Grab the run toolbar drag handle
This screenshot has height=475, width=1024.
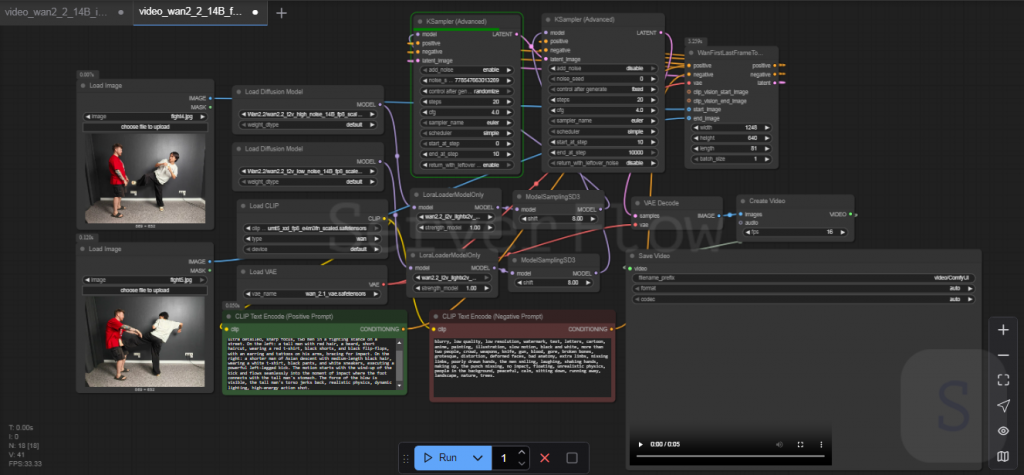(x=406, y=458)
